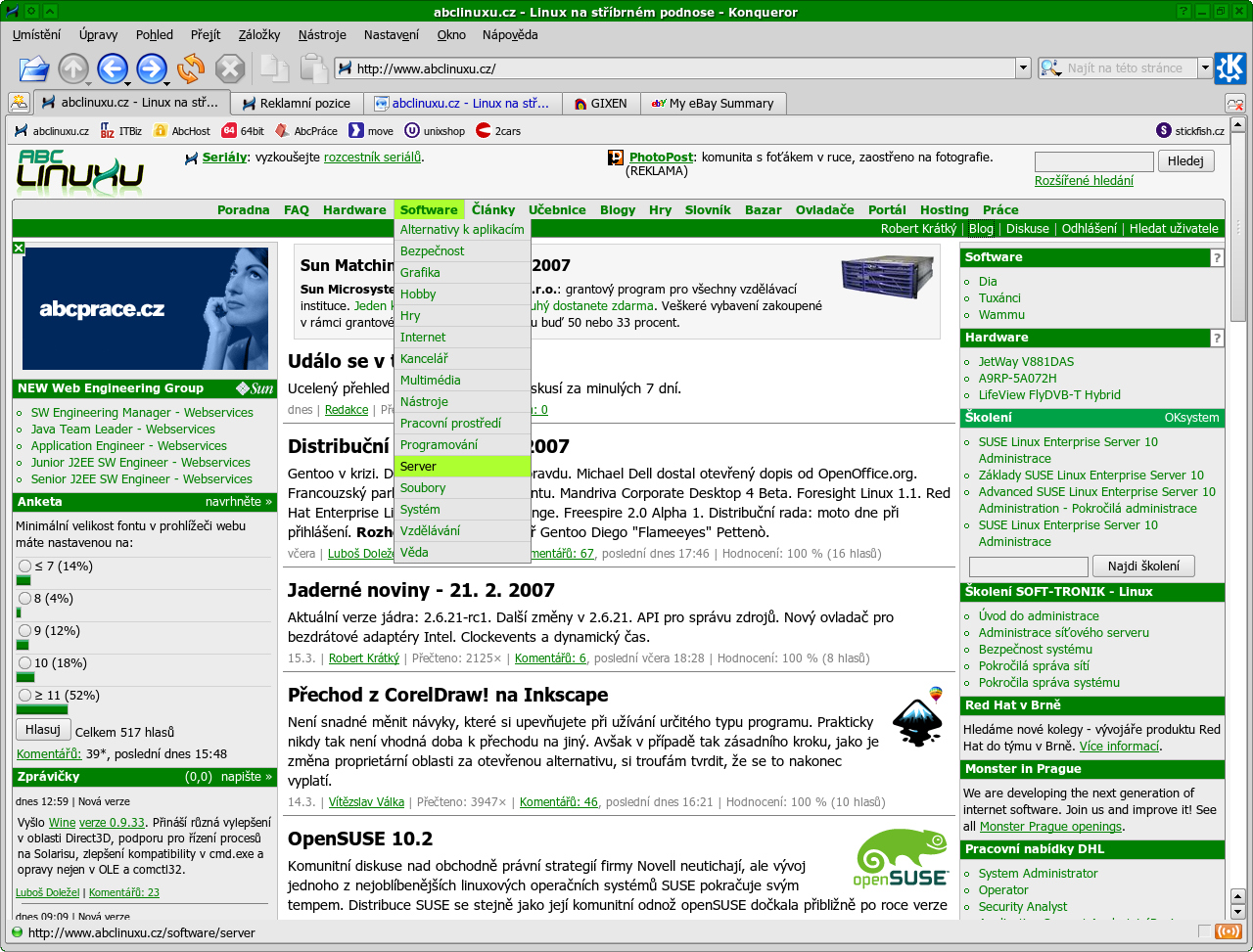
Task: Open the AbcHost bookmark
Action: (x=182, y=130)
